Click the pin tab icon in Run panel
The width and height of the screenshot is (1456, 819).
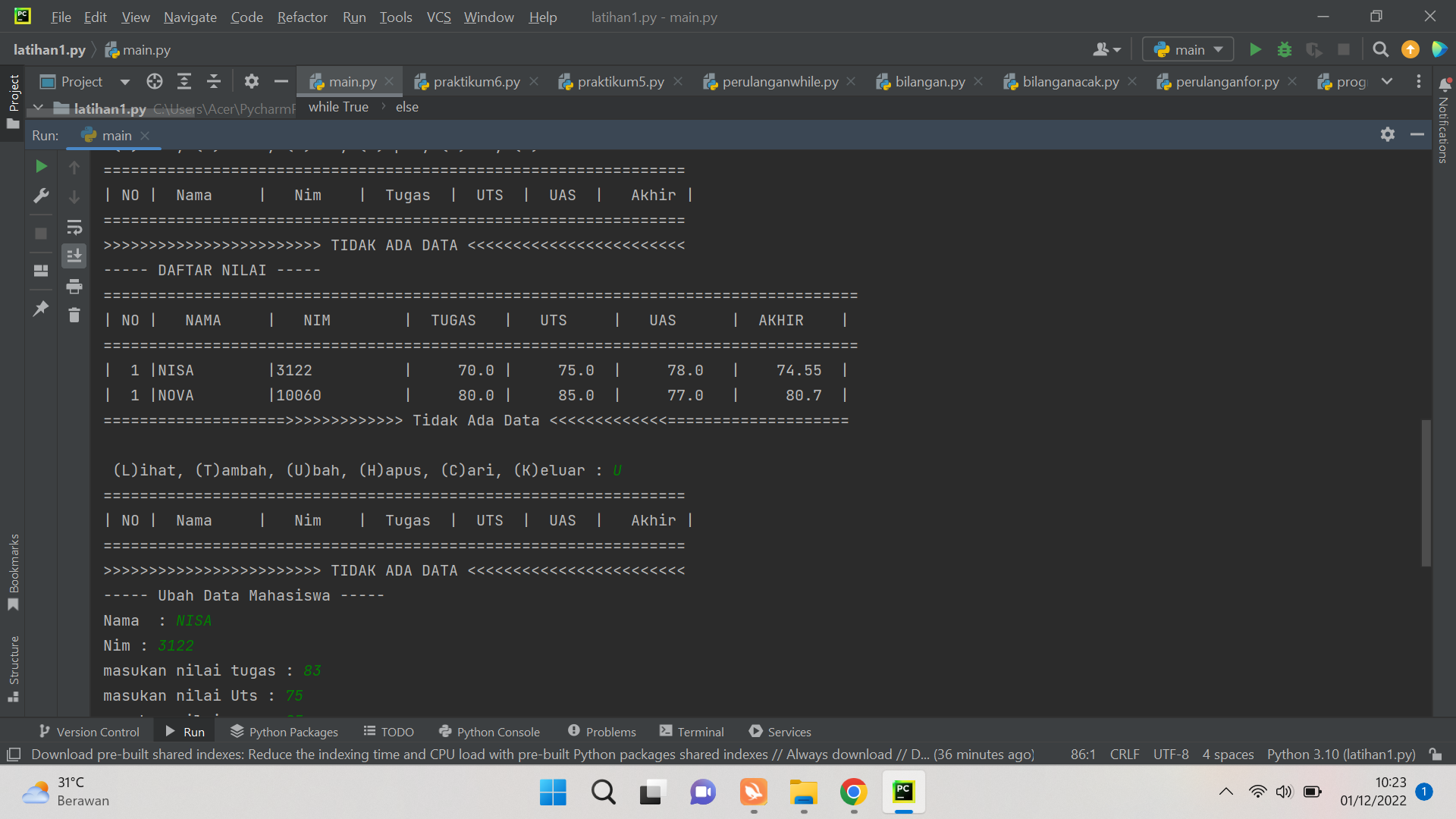41,308
